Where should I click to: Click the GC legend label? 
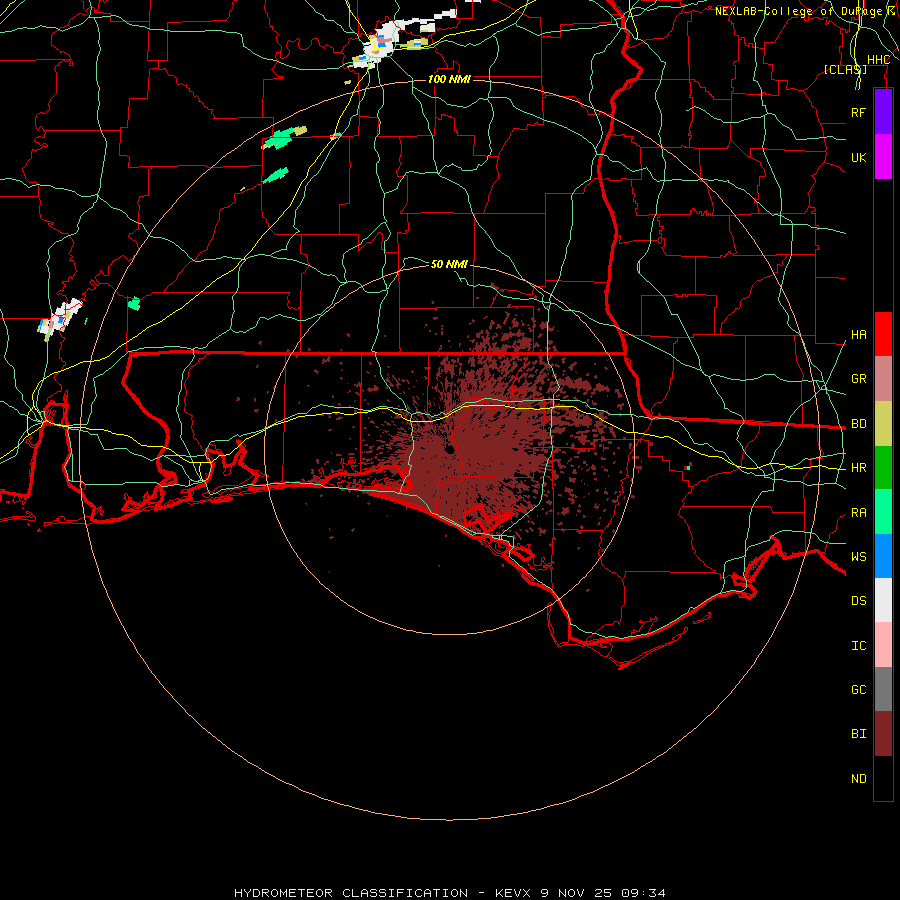(858, 690)
